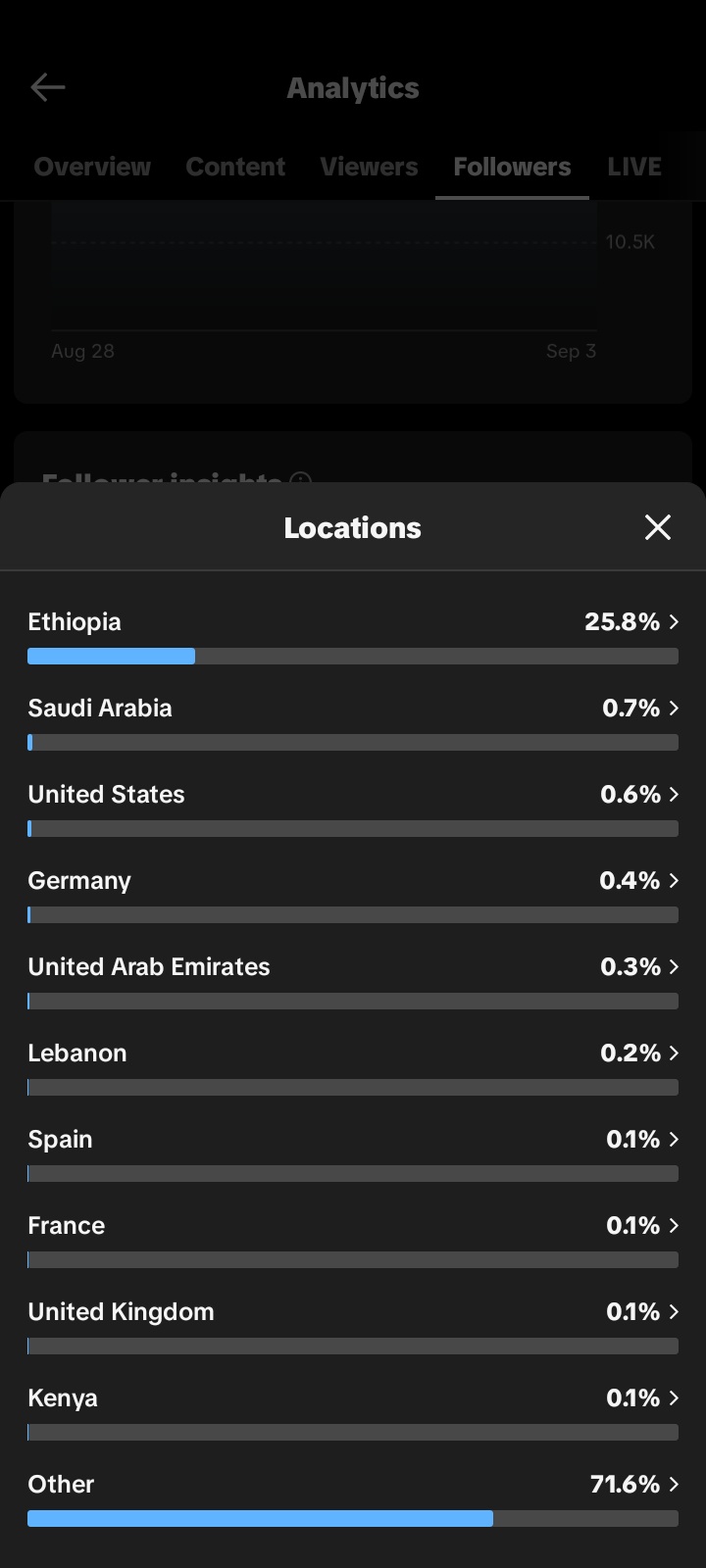Tap the Follower insights info icon

[301, 480]
